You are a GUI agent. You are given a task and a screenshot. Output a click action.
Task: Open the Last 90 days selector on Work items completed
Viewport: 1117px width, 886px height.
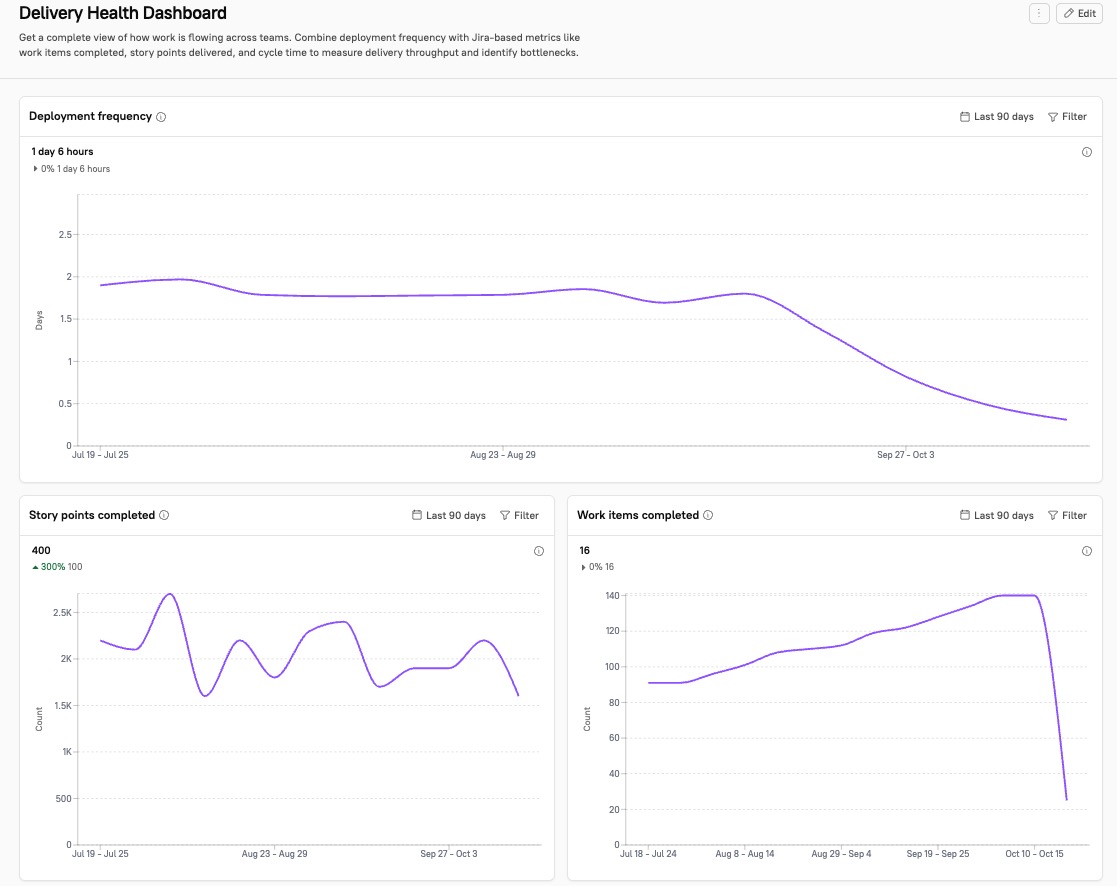(997, 515)
